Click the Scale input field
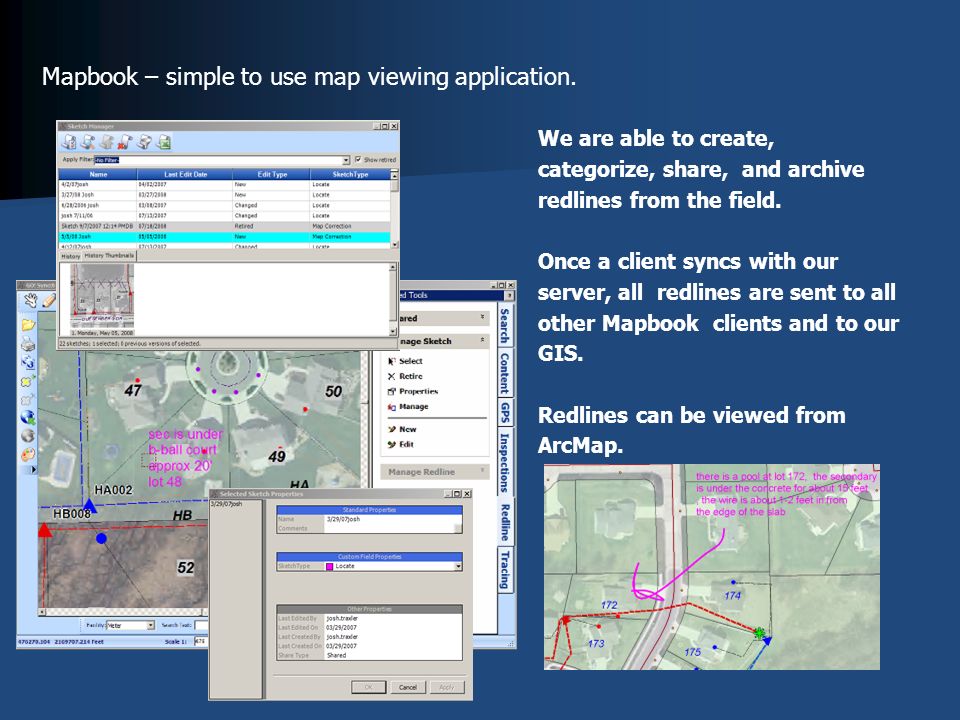Screen dimensions: 960x720 tap(201, 641)
